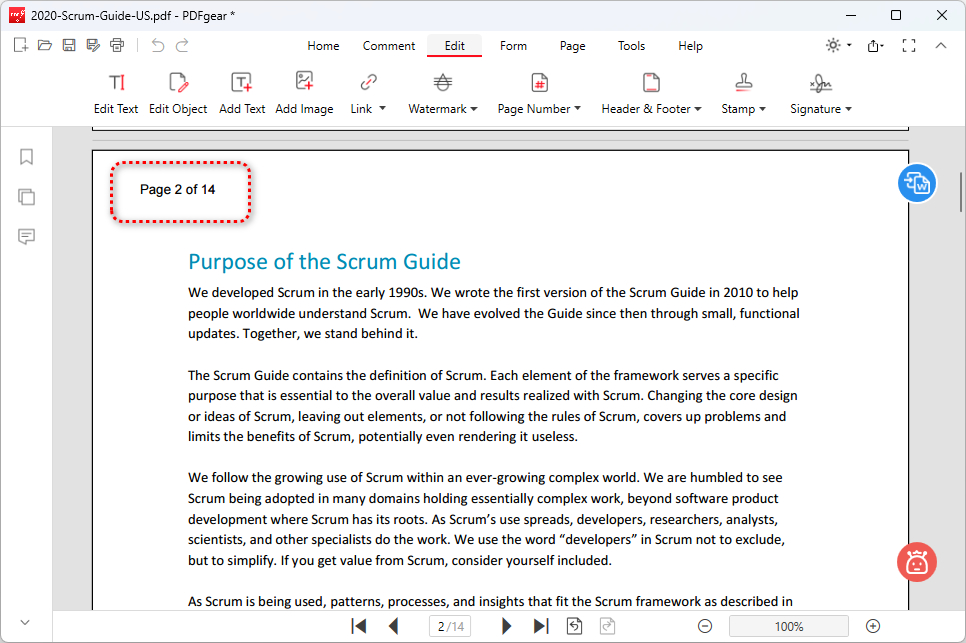Screen dimensions: 966x643
Task: Show the page thumbnails panel
Action: coord(27,197)
